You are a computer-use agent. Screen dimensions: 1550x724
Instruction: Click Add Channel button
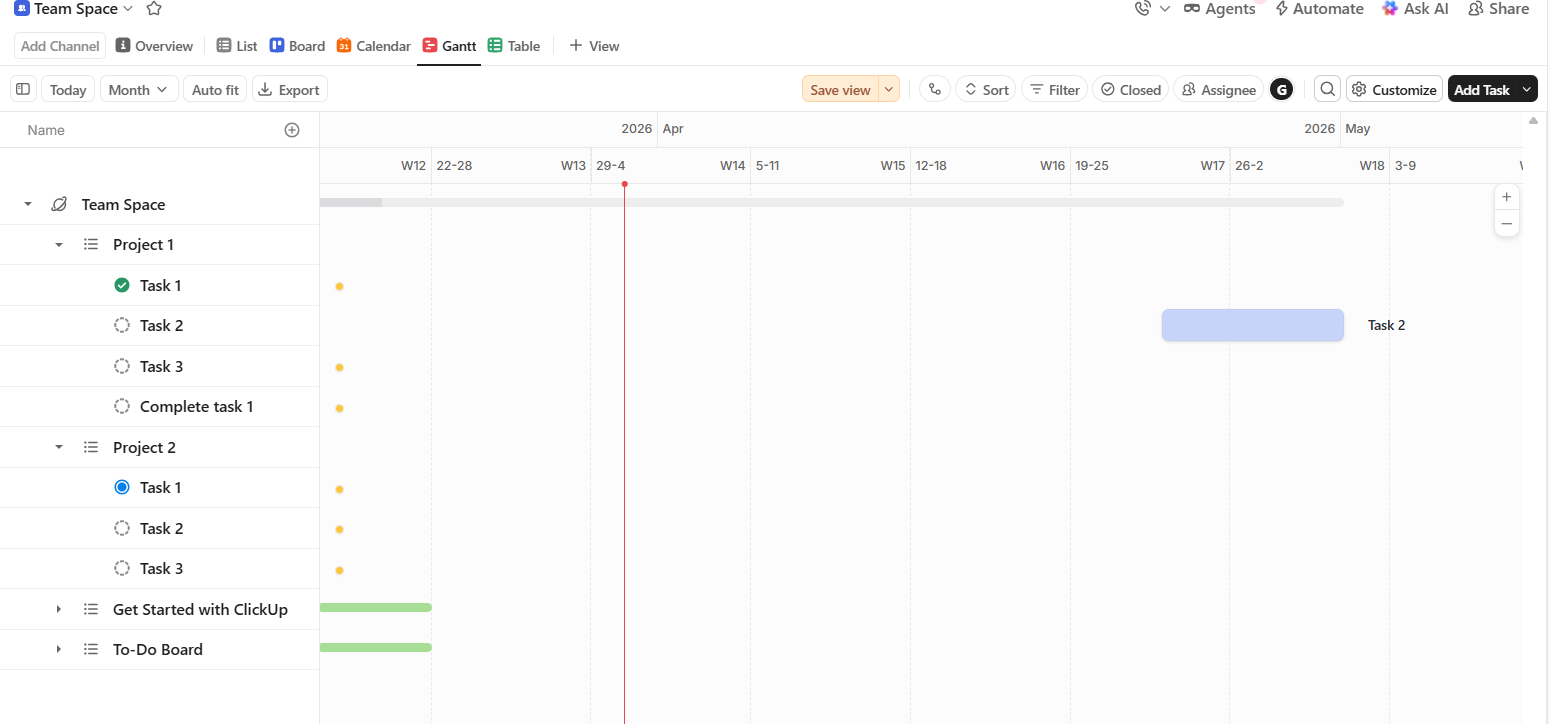tap(61, 46)
